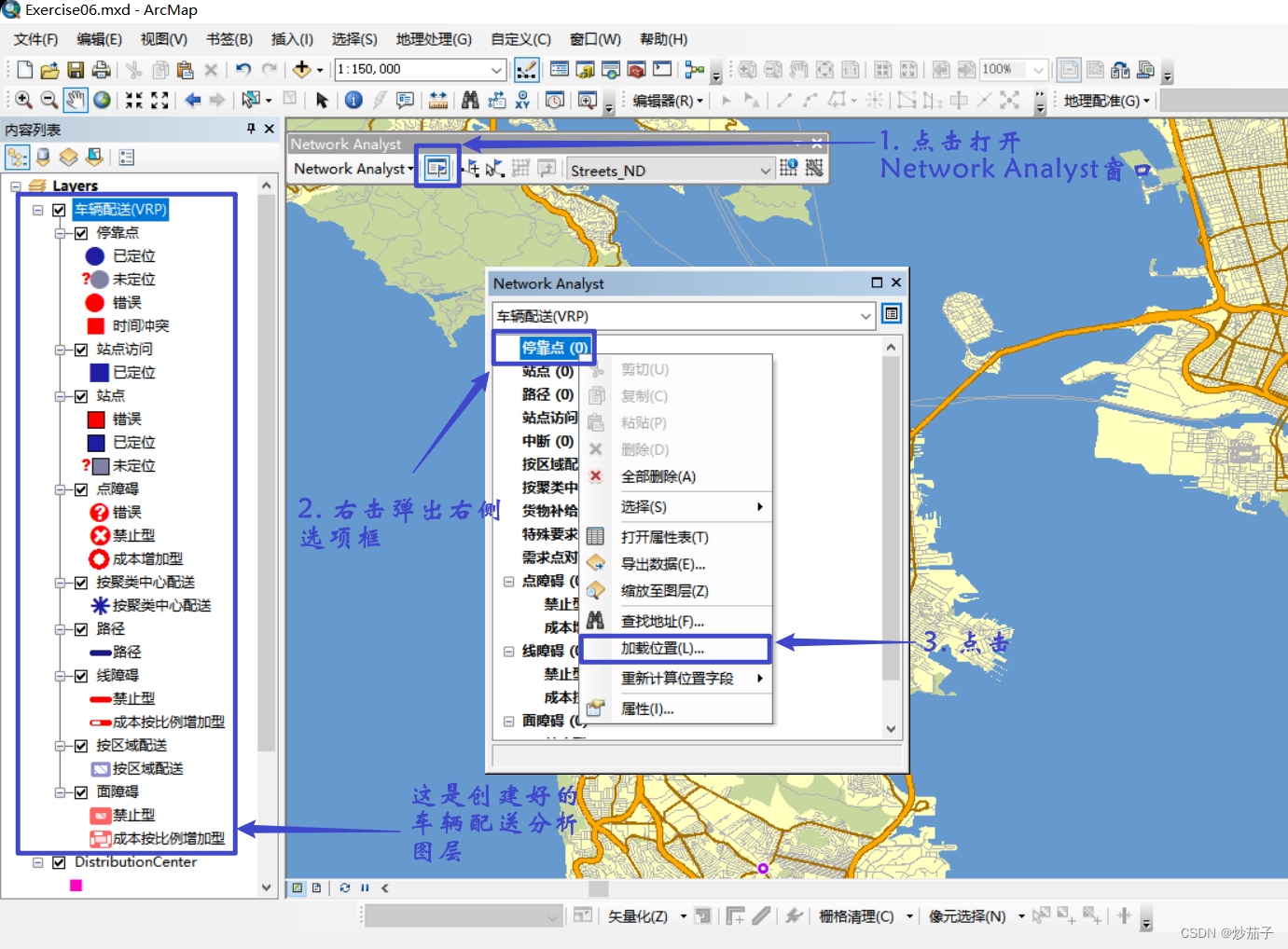Open the Find tool (binoculars icon)
Screen dimensions: 1288x949
point(470,100)
